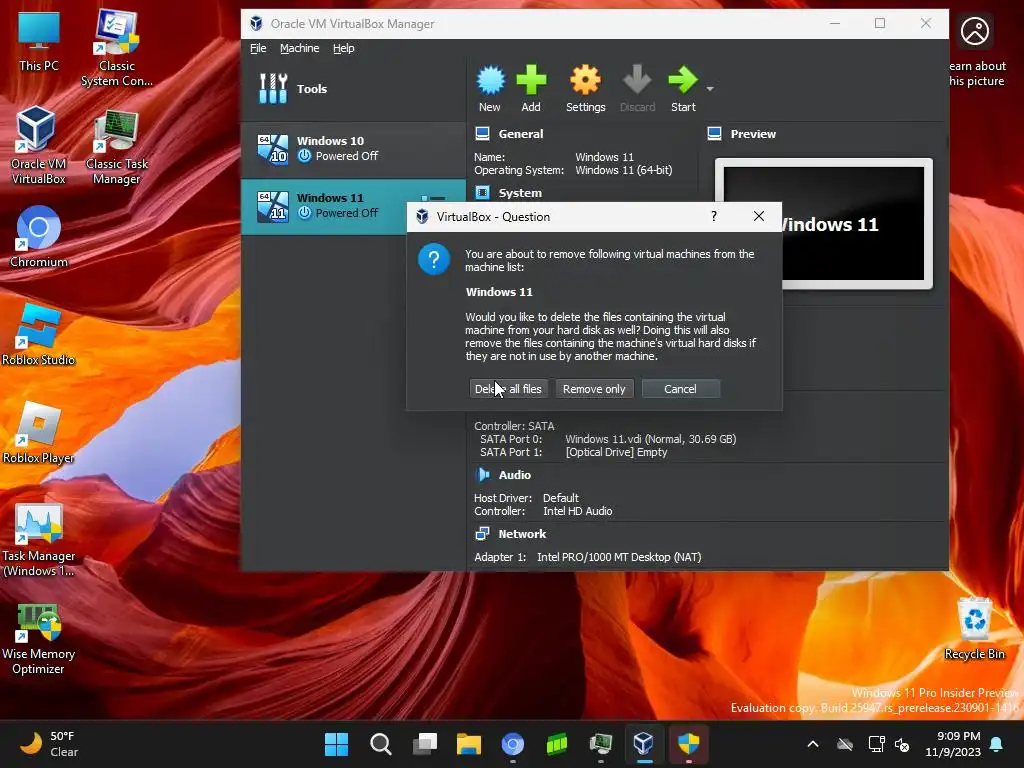
Task: Open the File menu
Action: [x=258, y=48]
